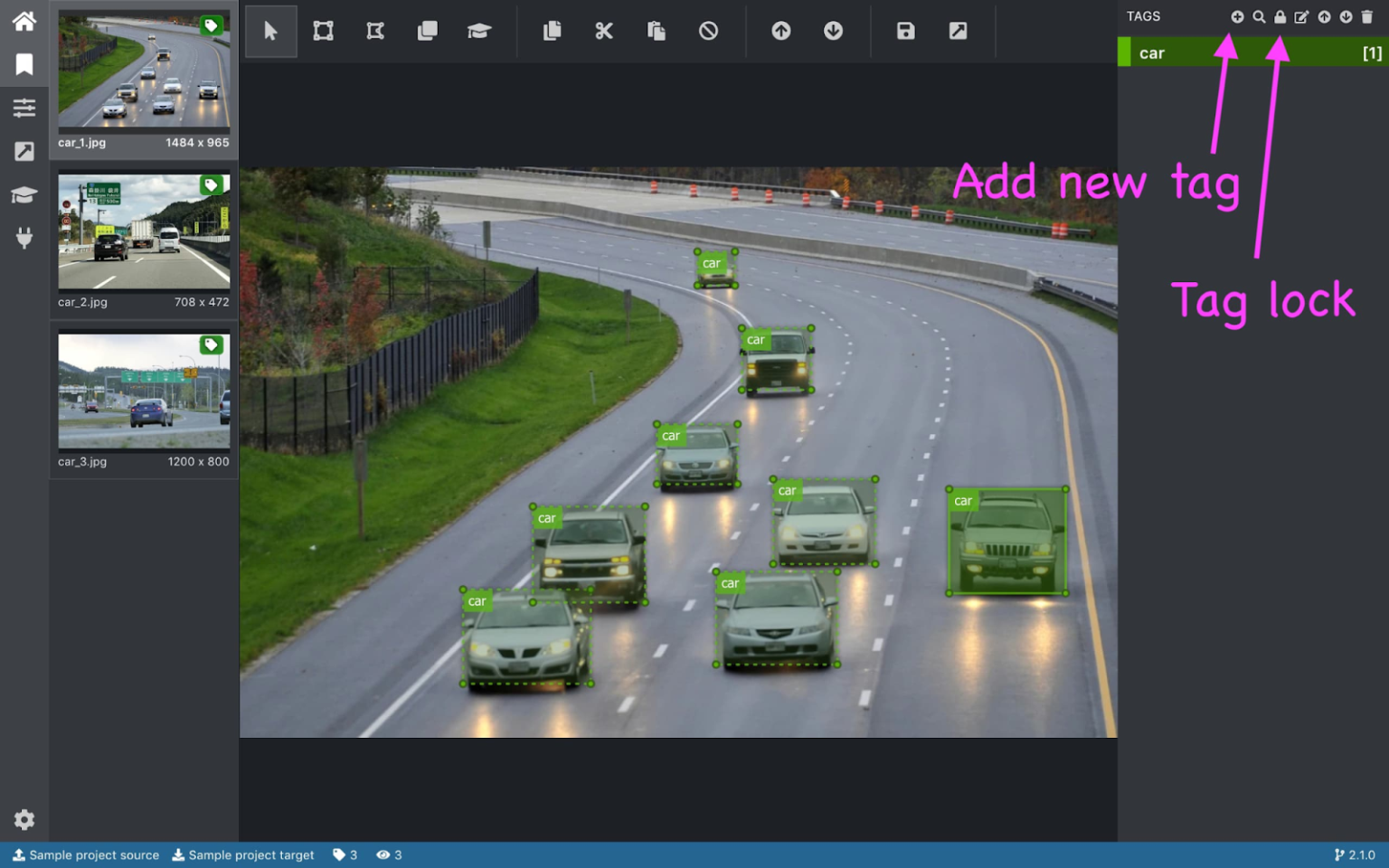Open Connections via the plug icon
Image resolution: width=1389 pixels, height=868 pixels.
click(24, 238)
